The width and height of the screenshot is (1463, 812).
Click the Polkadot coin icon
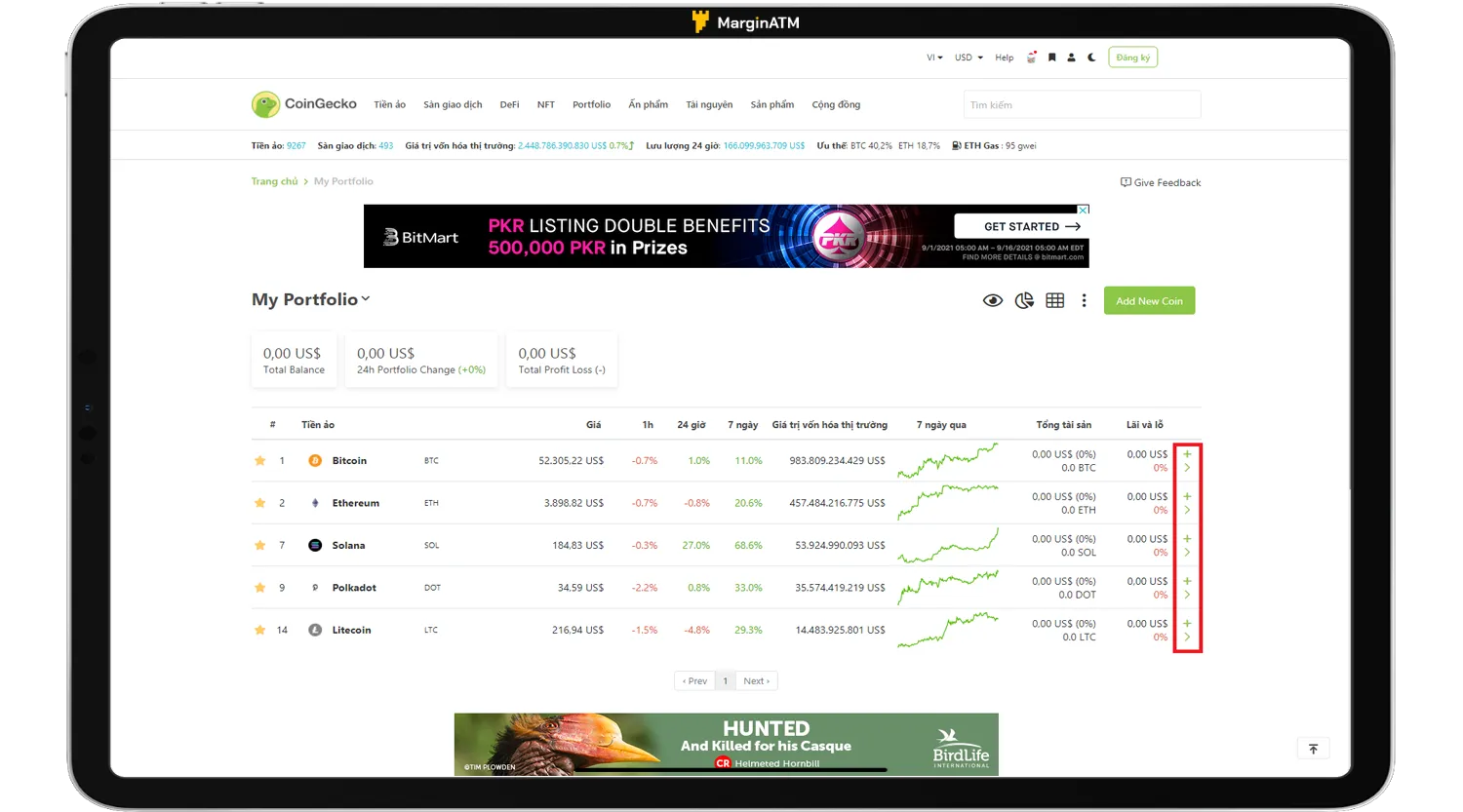click(315, 588)
